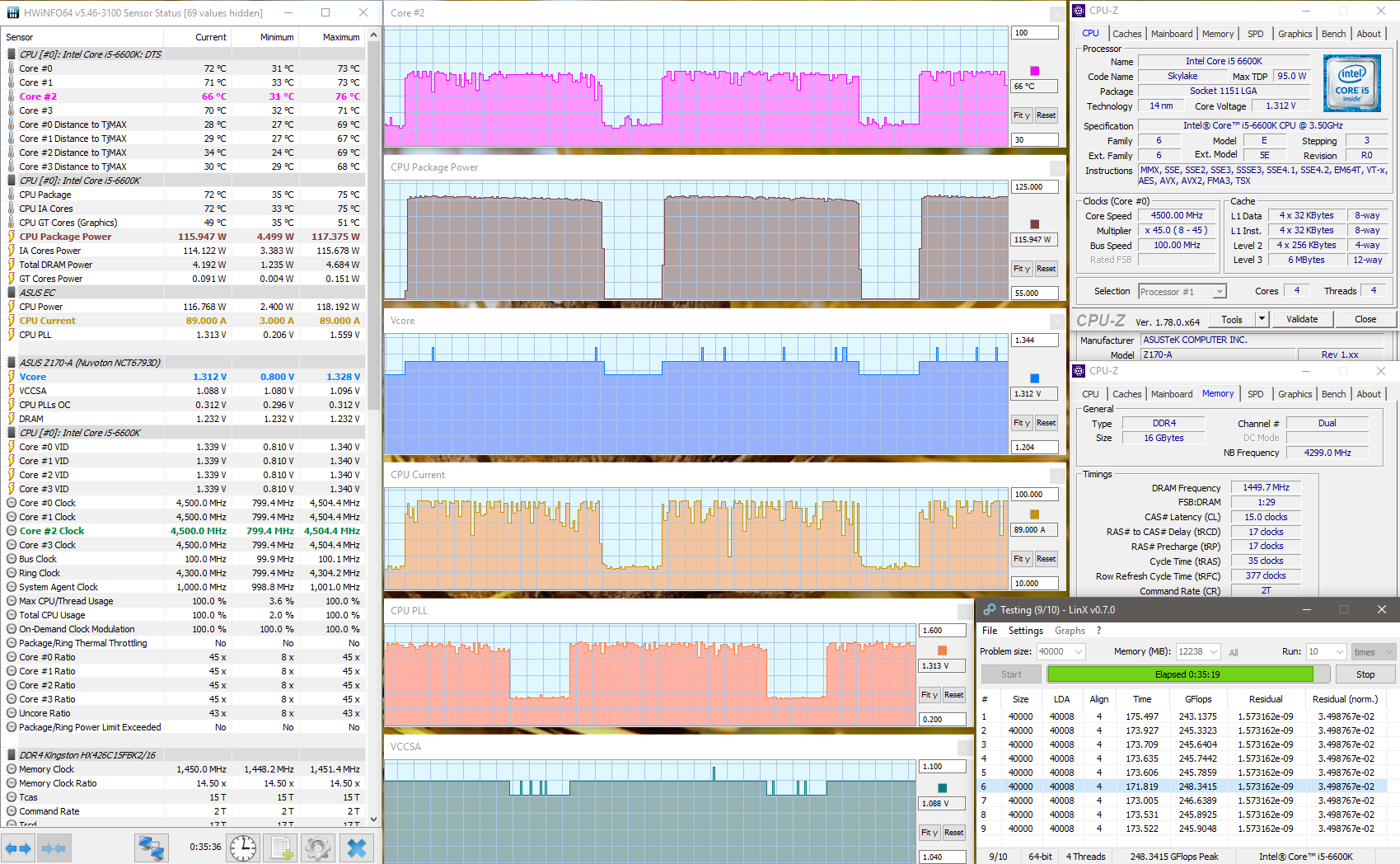Click Reset in the CPU Current graph
Screen dimensions: 1400x864
(x=1046, y=559)
